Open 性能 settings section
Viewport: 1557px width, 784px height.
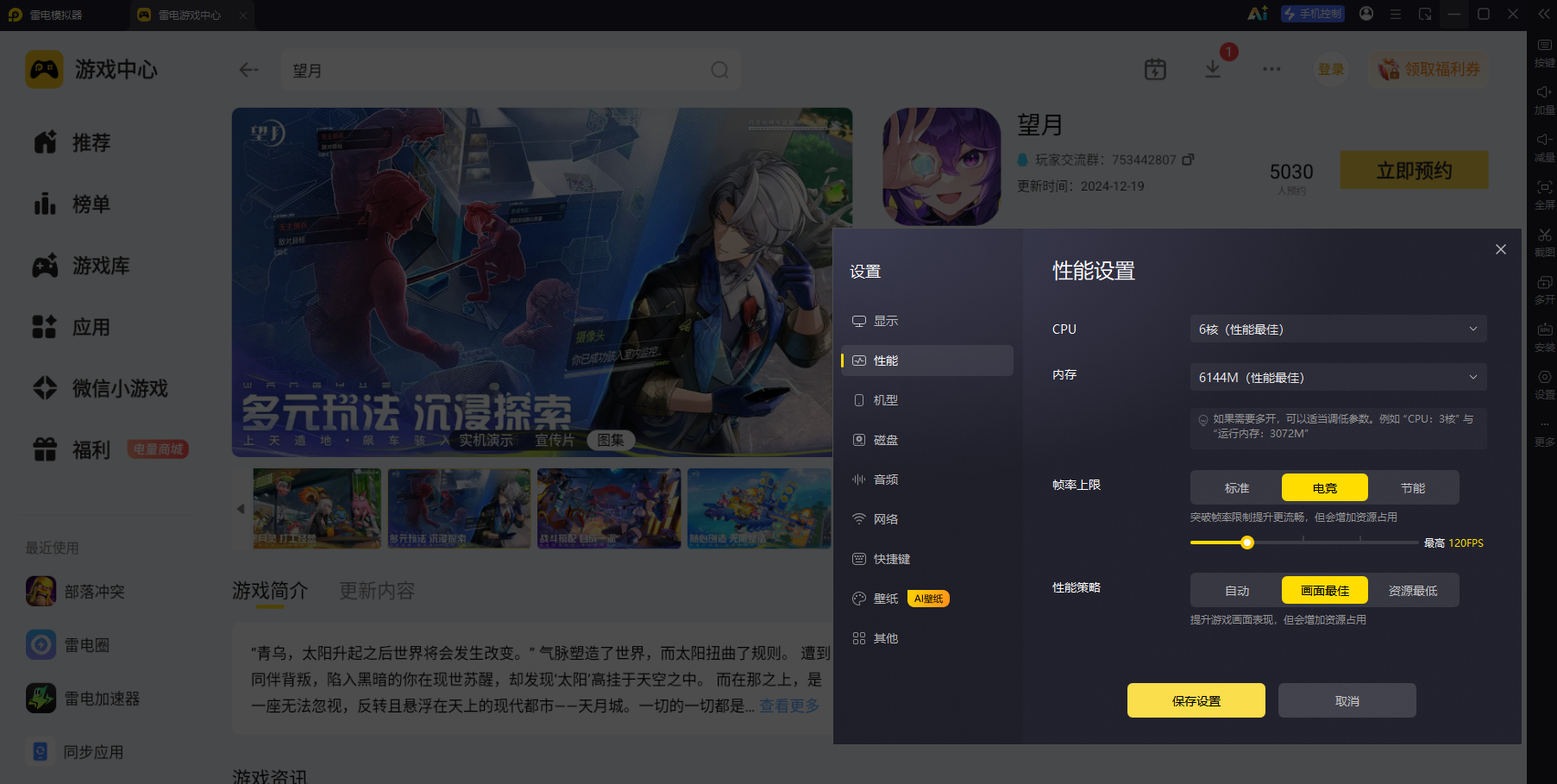click(x=926, y=361)
